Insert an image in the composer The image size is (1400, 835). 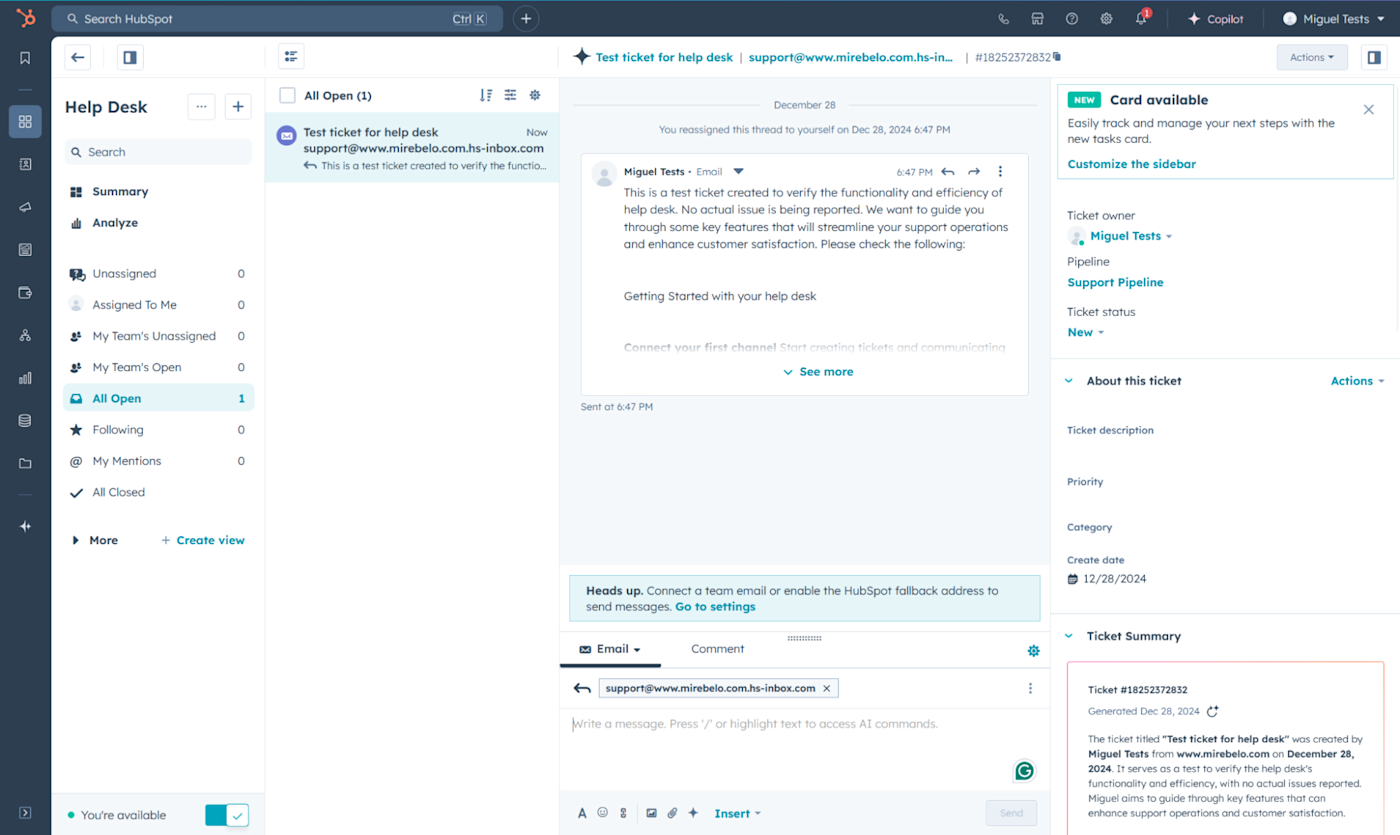pyautogui.click(x=651, y=813)
